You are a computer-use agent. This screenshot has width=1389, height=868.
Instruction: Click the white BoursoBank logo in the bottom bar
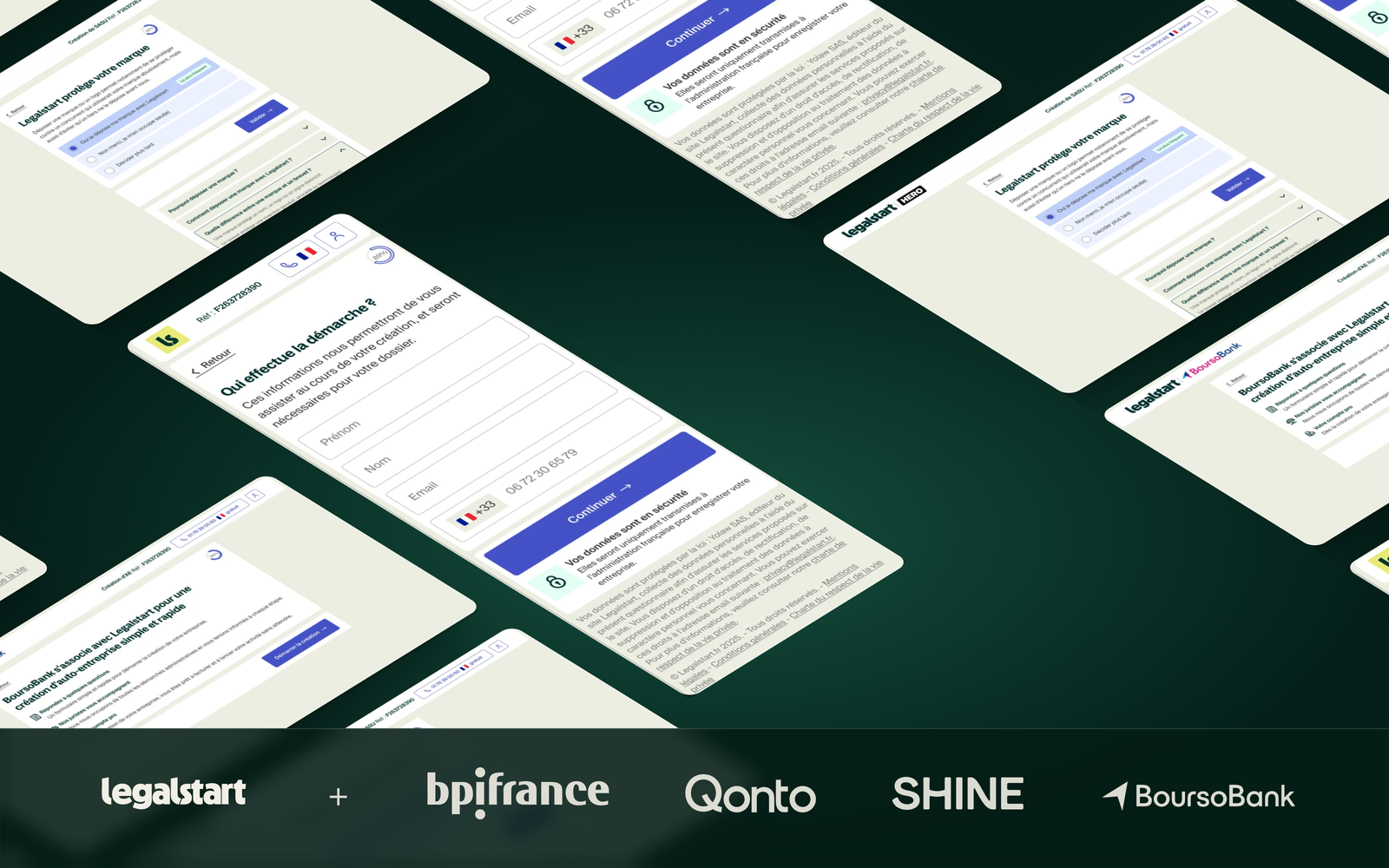point(1198,796)
